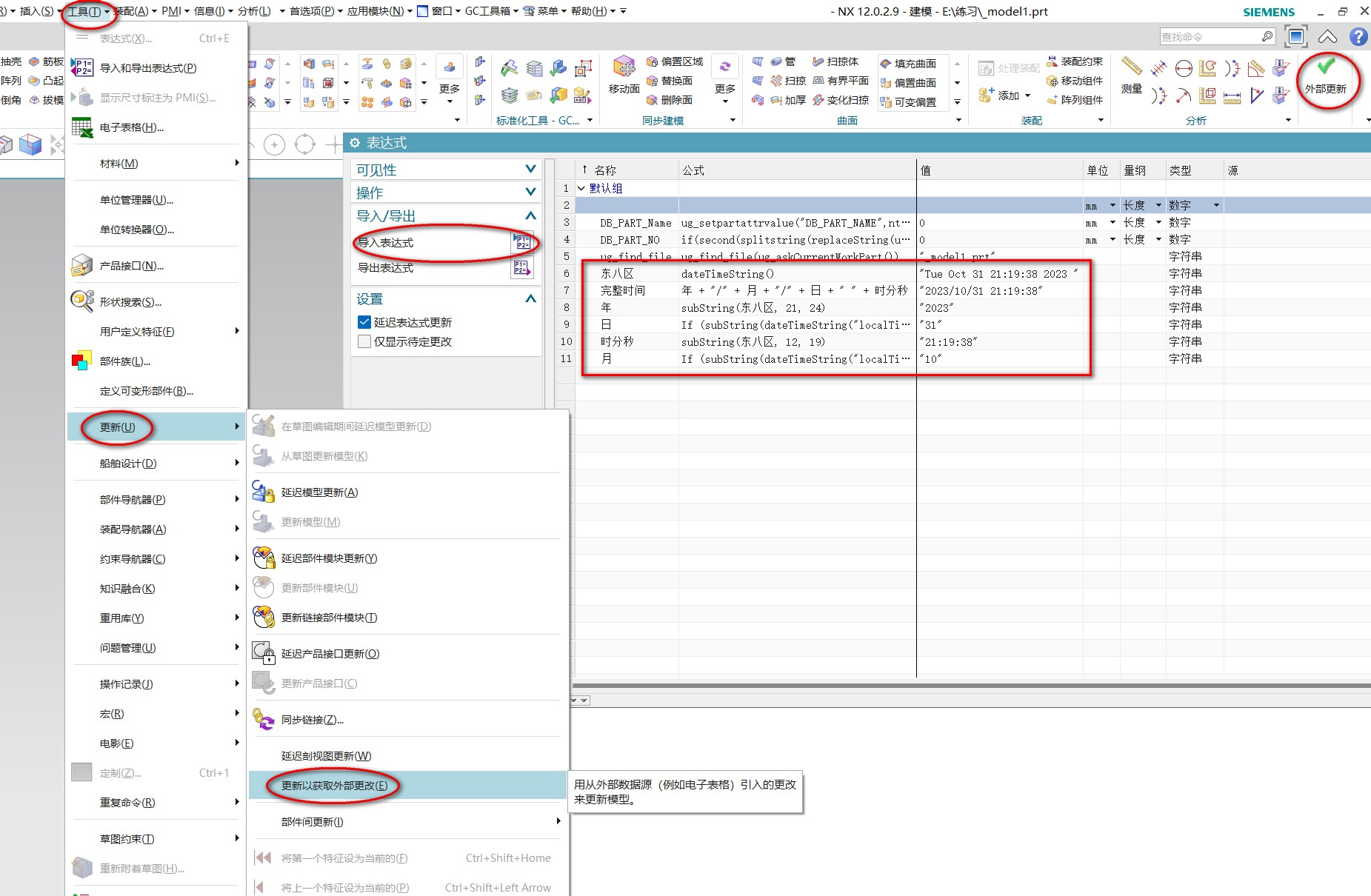Image resolution: width=1371 pixels, height=896 pixels.
Task: Click the 移动组件 icon
Action: [1052, 81]
